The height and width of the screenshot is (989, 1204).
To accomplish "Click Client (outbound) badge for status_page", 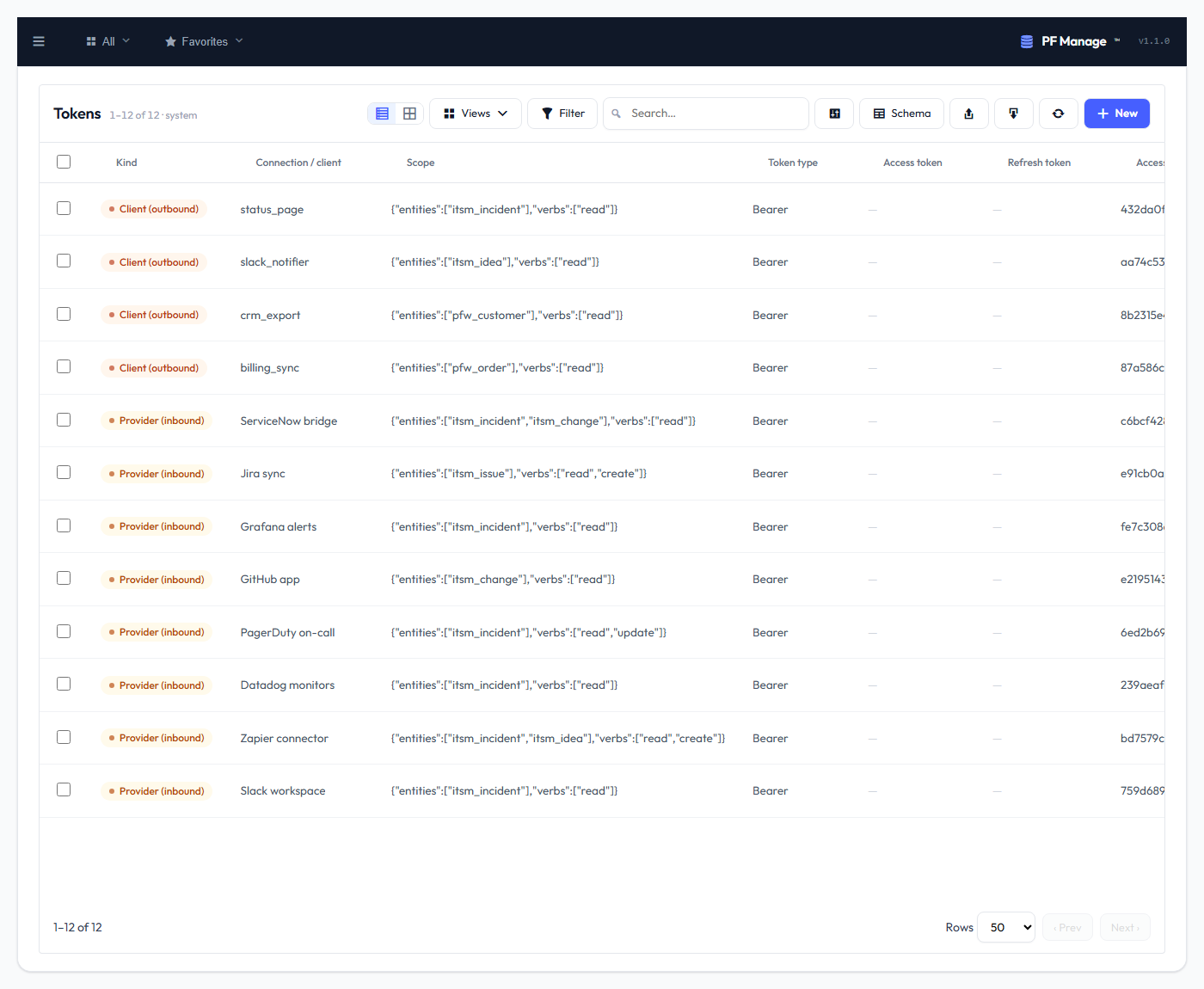I will pos(154,209).
